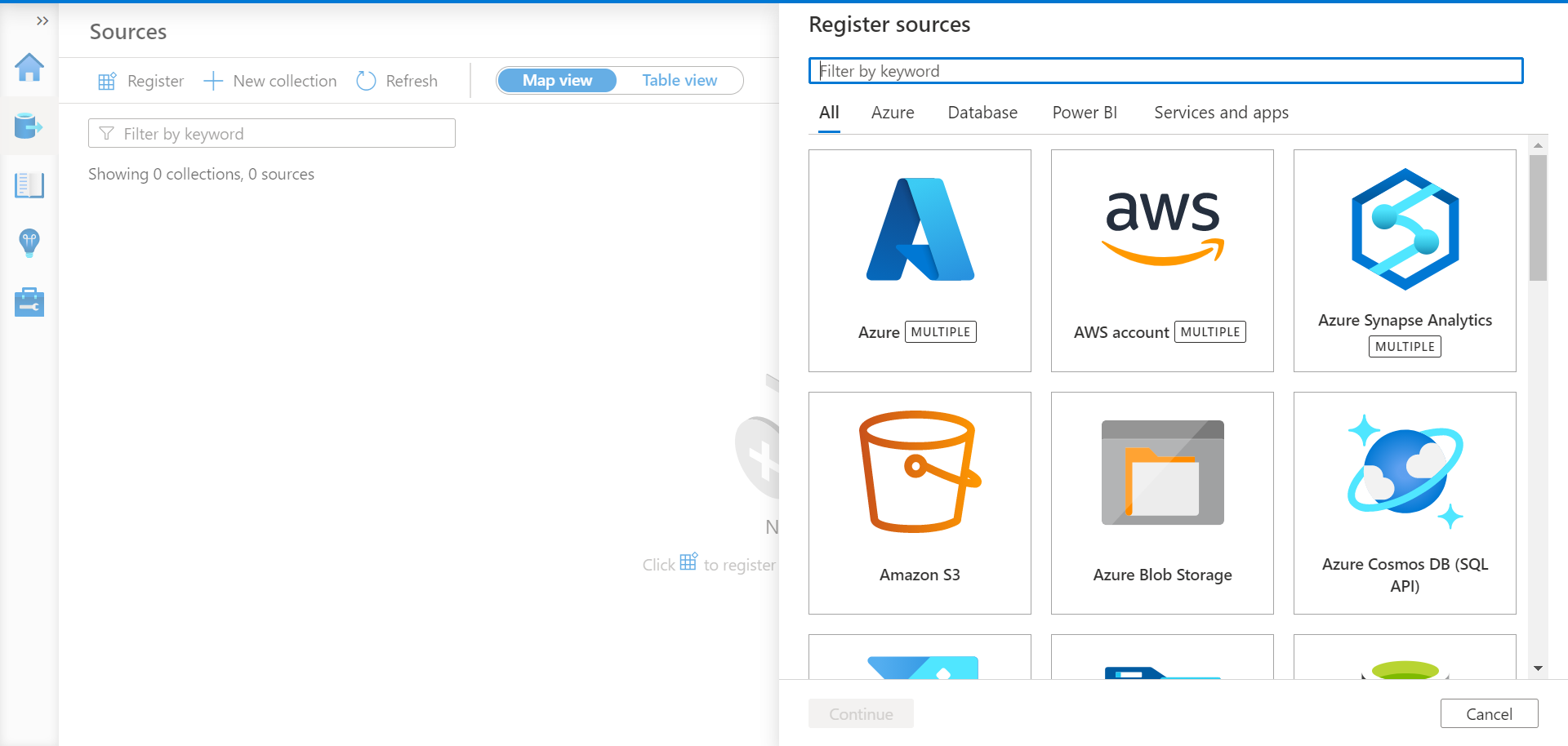The width and height of the screenshot is (1568, 746).
Task: Click the plus icon for New collection
Action: (213, 81)
